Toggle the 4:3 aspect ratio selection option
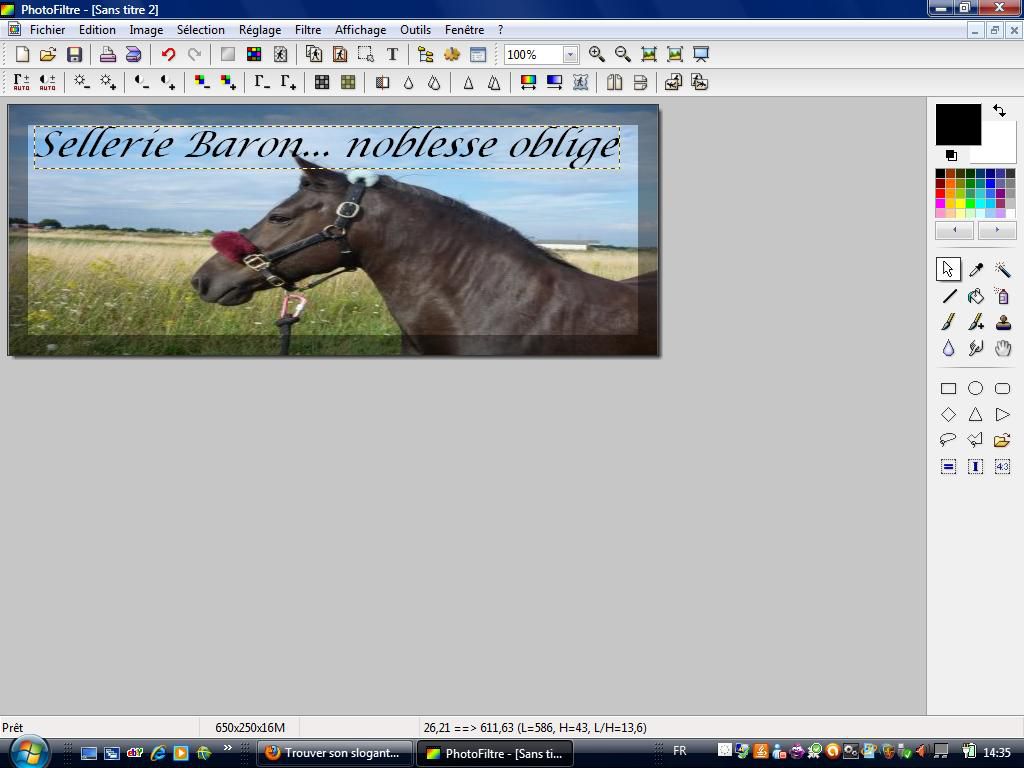 click(x=1002, y=466)
